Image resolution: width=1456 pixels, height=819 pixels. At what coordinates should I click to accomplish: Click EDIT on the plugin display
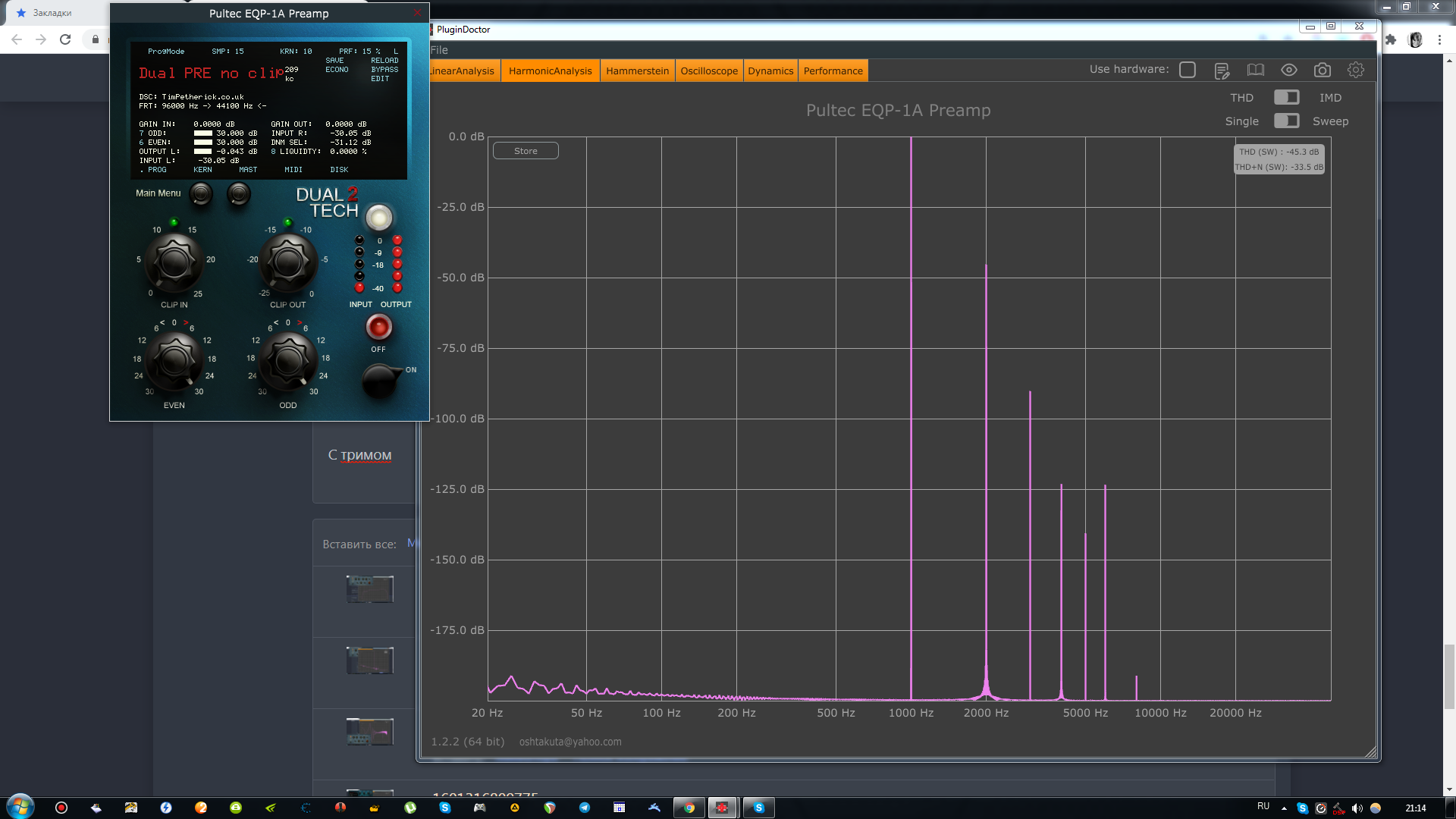[x=380, y=79]
